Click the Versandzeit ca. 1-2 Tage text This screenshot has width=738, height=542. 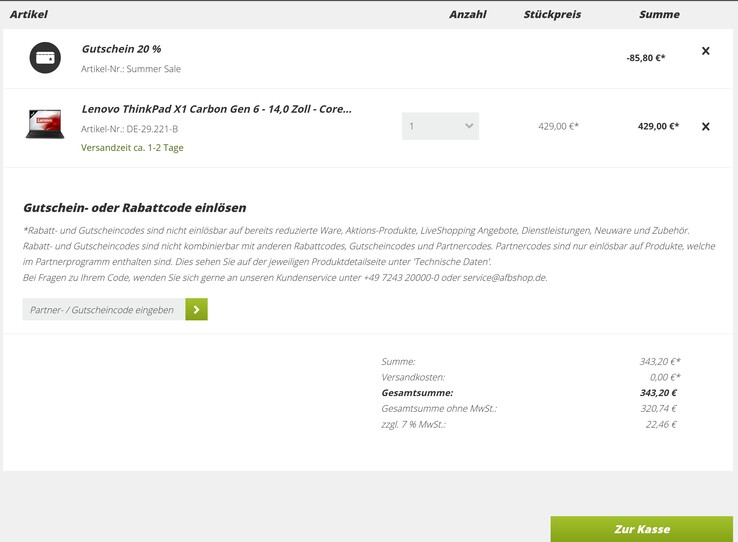point(132,148)
